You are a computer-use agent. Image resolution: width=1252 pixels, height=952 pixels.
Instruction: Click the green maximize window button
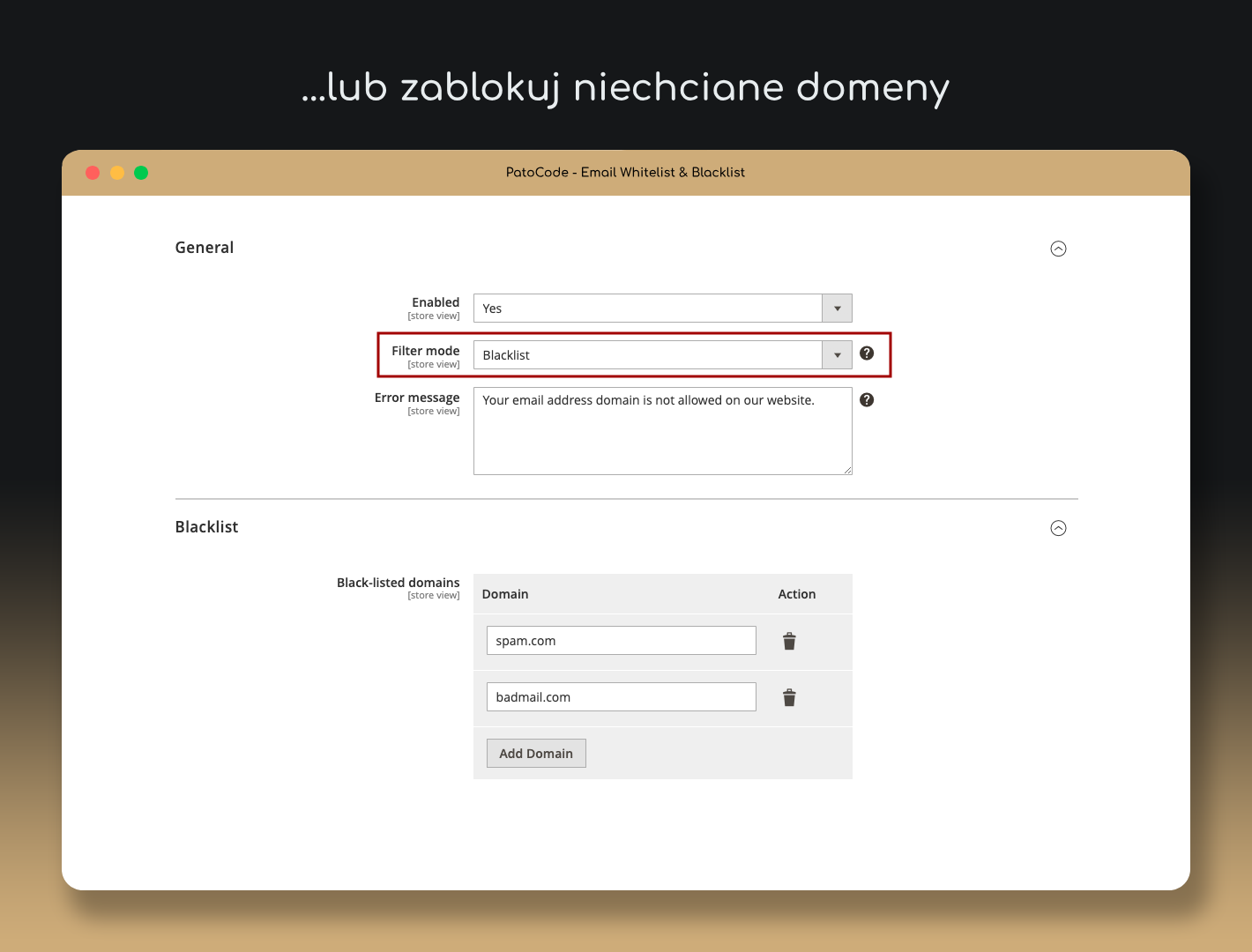click(x=141, y=173)
